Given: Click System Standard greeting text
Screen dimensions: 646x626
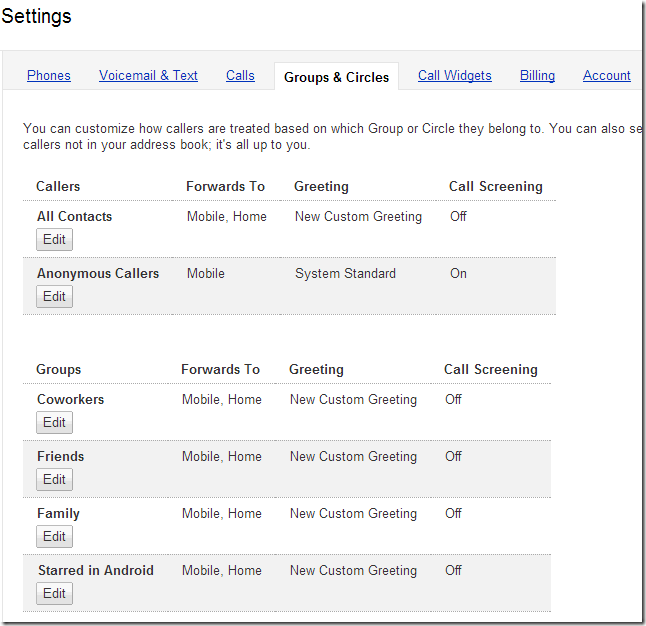Looking at the screenshot, I should click(345, 273).
